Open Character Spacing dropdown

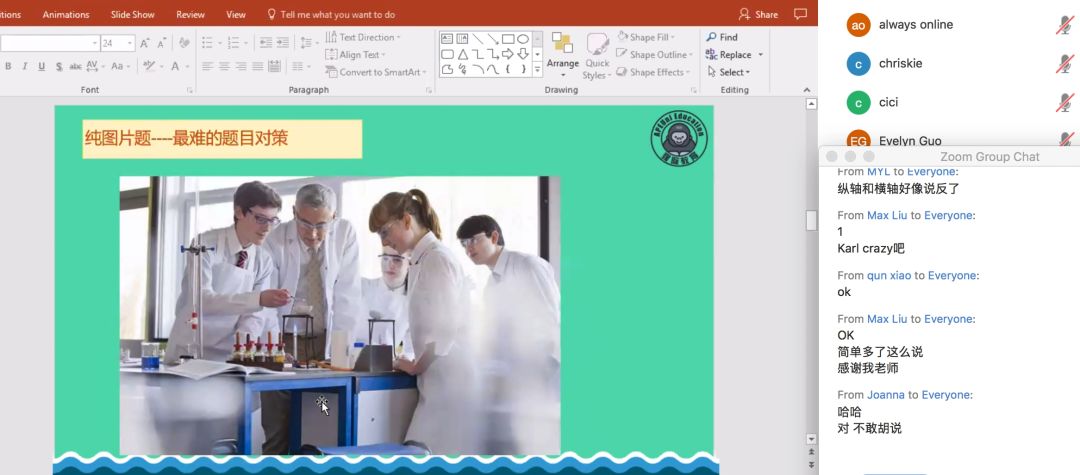pyautogui.click(x=95, y=66)
